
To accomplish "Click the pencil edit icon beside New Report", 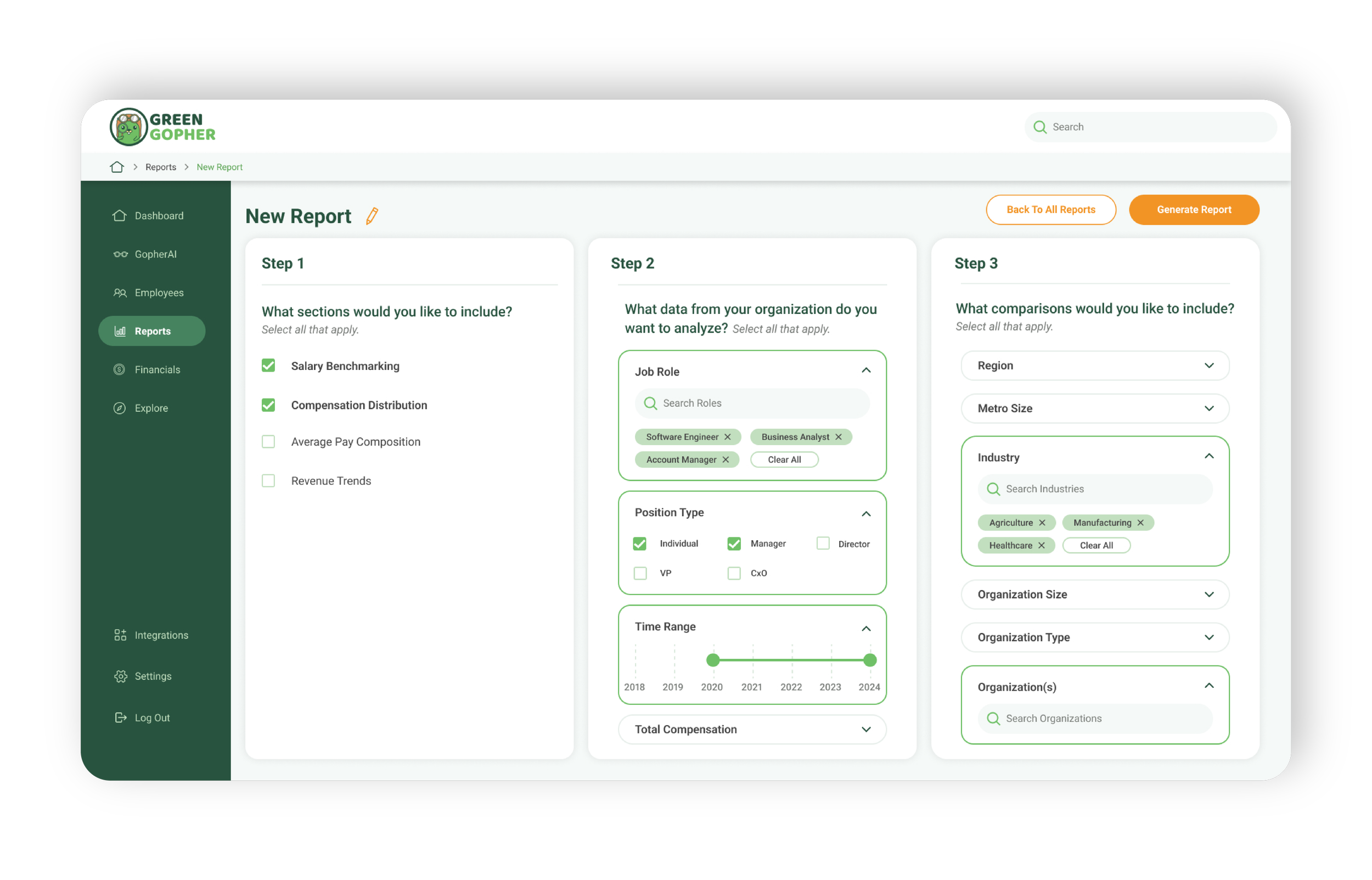I will pos(372,216).
